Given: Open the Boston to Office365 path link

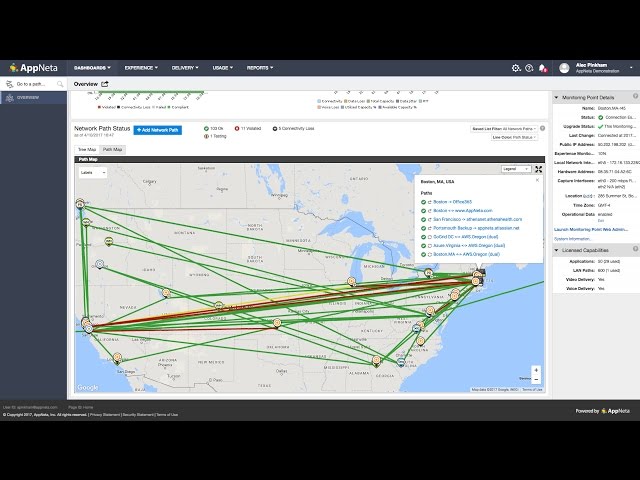Looking at the screenshot, I should coord(452,202).
